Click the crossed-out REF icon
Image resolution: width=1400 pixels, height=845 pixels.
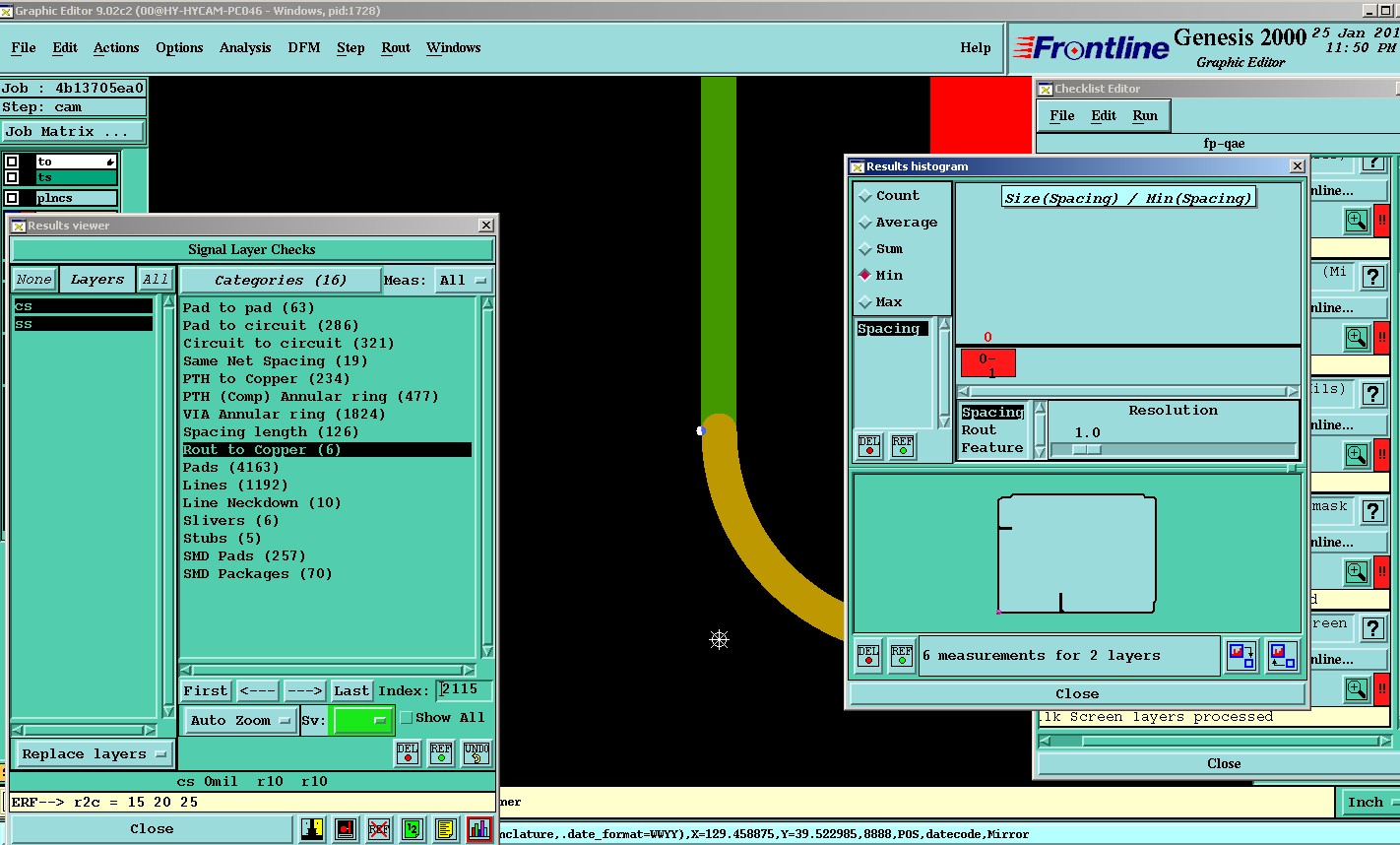[x=379, y=829]
